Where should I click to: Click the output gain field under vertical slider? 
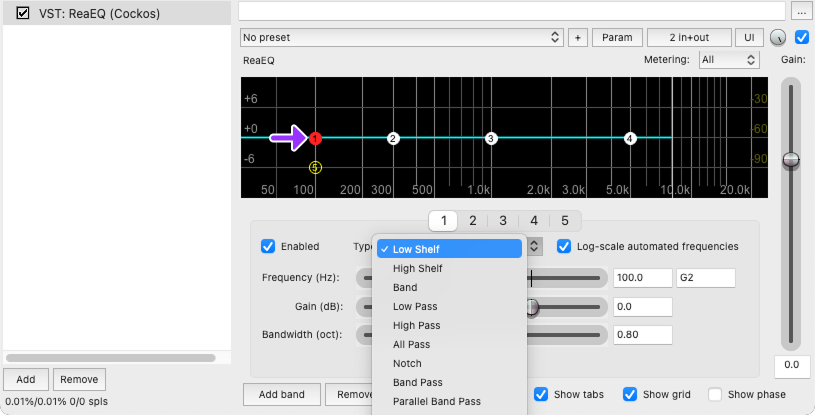pyautogui.click(x=792, y=366)
